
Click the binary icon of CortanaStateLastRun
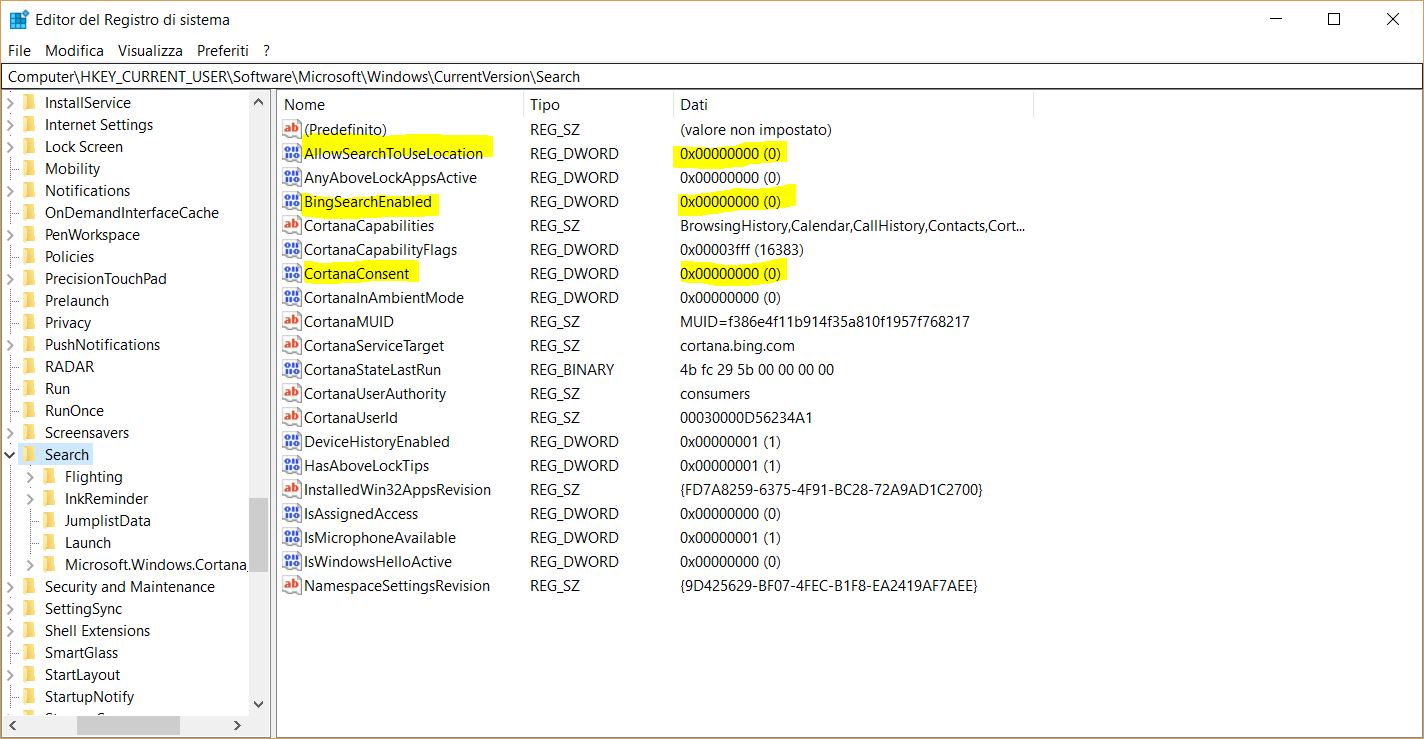tap(291, 369)
